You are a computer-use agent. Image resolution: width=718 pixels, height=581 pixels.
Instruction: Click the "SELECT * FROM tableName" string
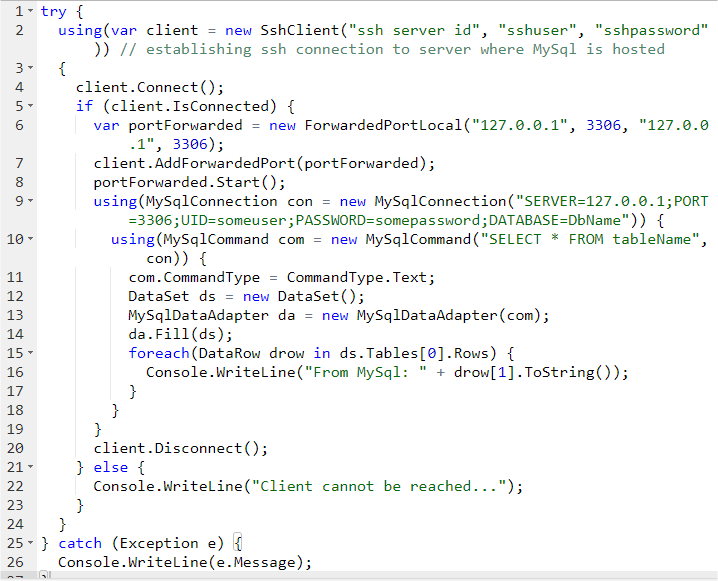[x=580, y=239]
